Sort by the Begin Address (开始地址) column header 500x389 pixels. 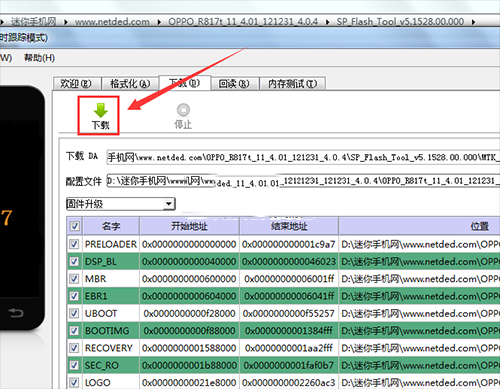189,226
